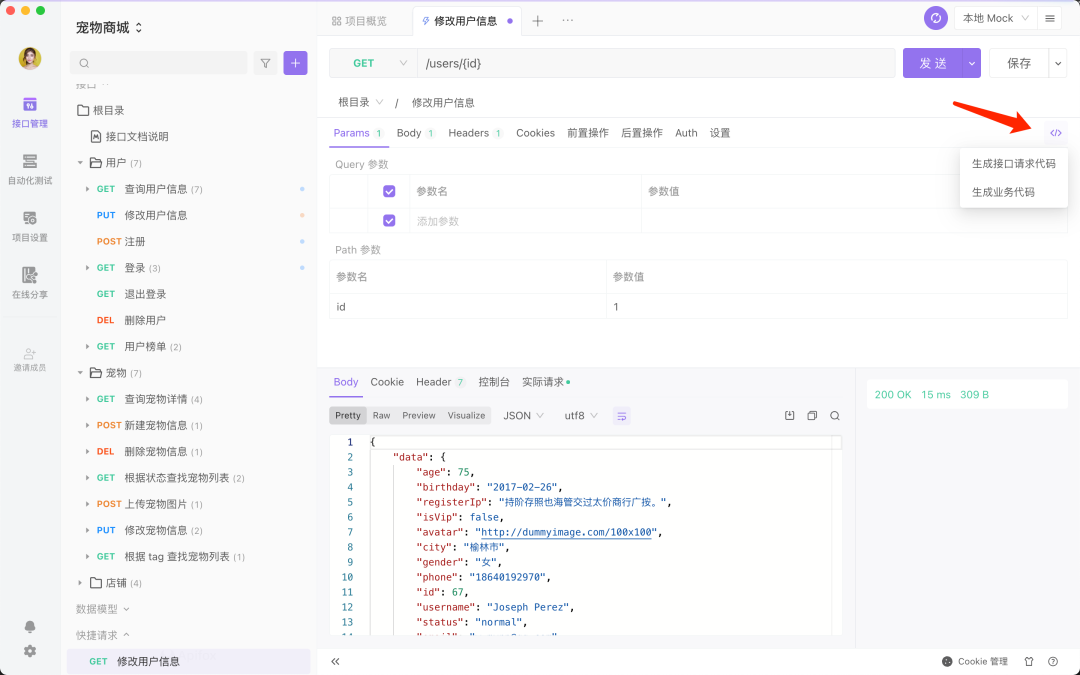Image resolution: width=1080 pixels, height=675 pixels.
Task: Switch to the Headers request tab
Action: (x=468, y=133)
